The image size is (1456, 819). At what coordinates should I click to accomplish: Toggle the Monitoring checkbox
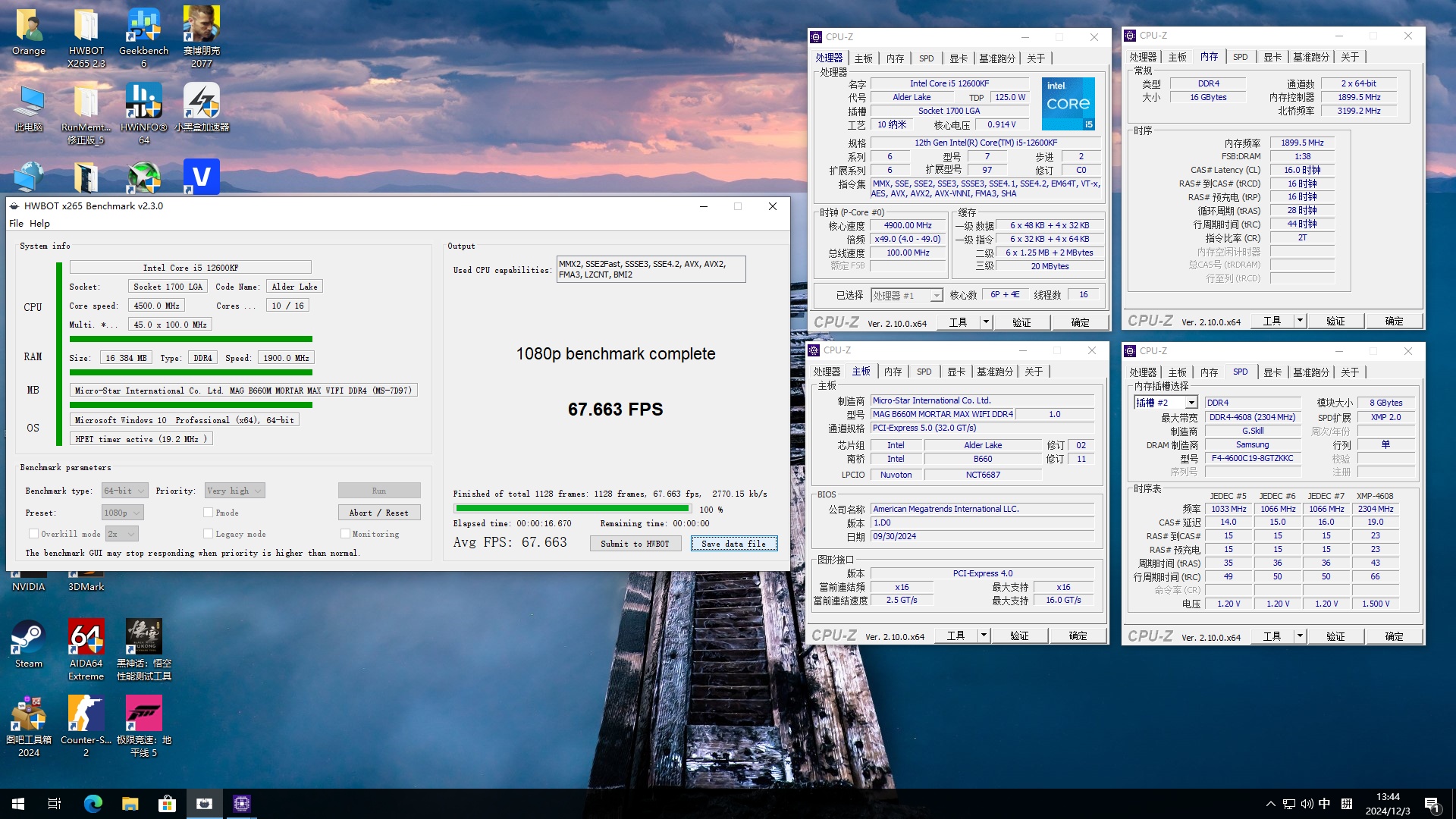(x=345, y=534)
